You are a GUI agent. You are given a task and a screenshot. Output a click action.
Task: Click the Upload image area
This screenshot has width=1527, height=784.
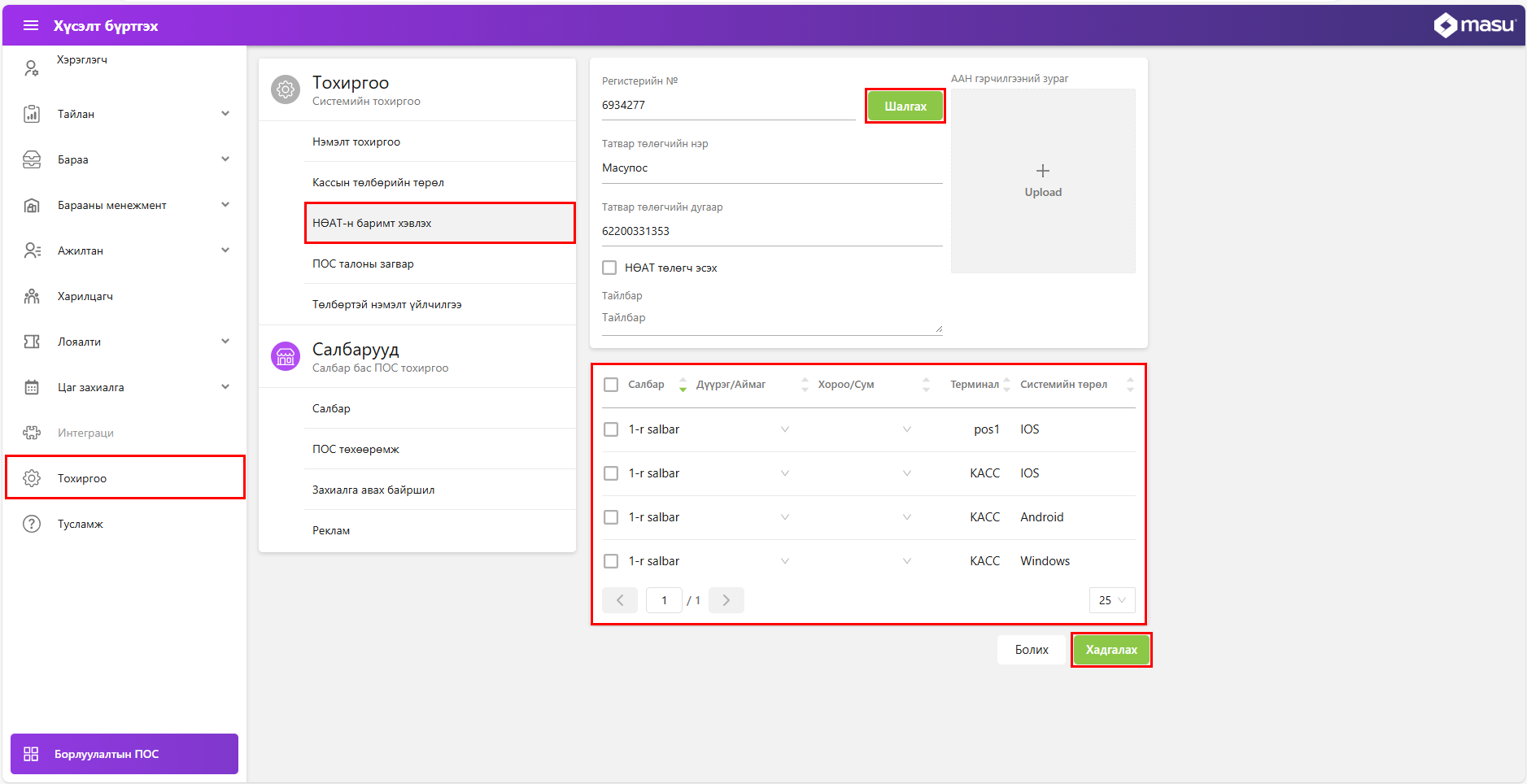[x=1043, y=181]
